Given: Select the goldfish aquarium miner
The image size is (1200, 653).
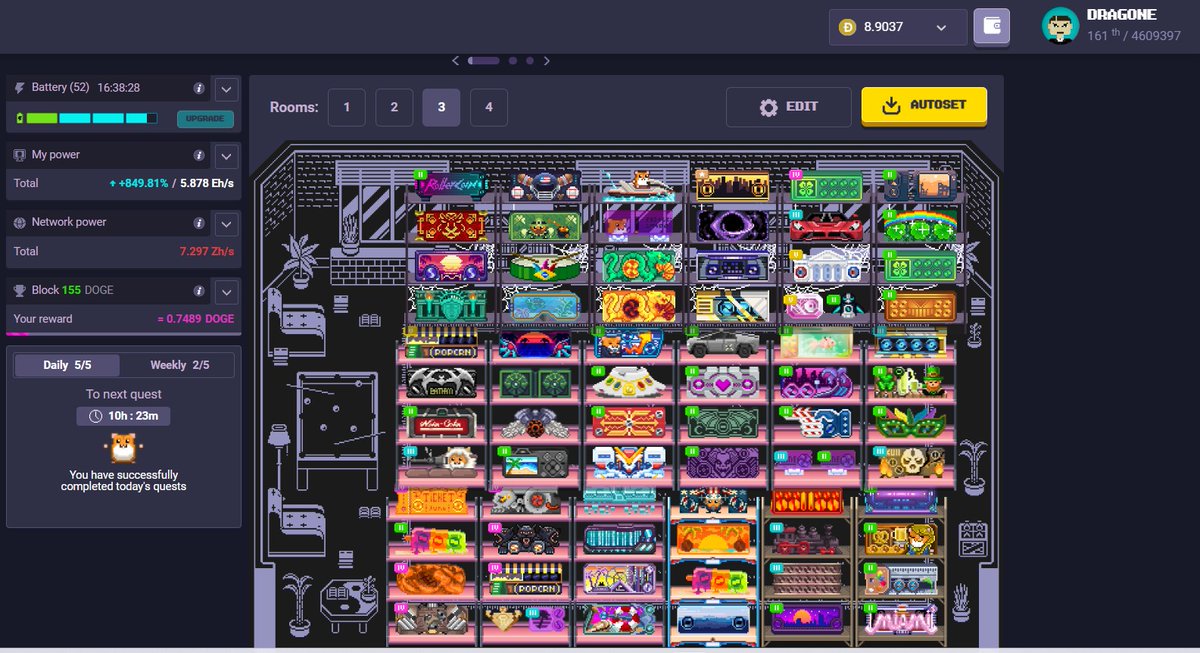Looking at the screenshot, I should click(817, 344).
